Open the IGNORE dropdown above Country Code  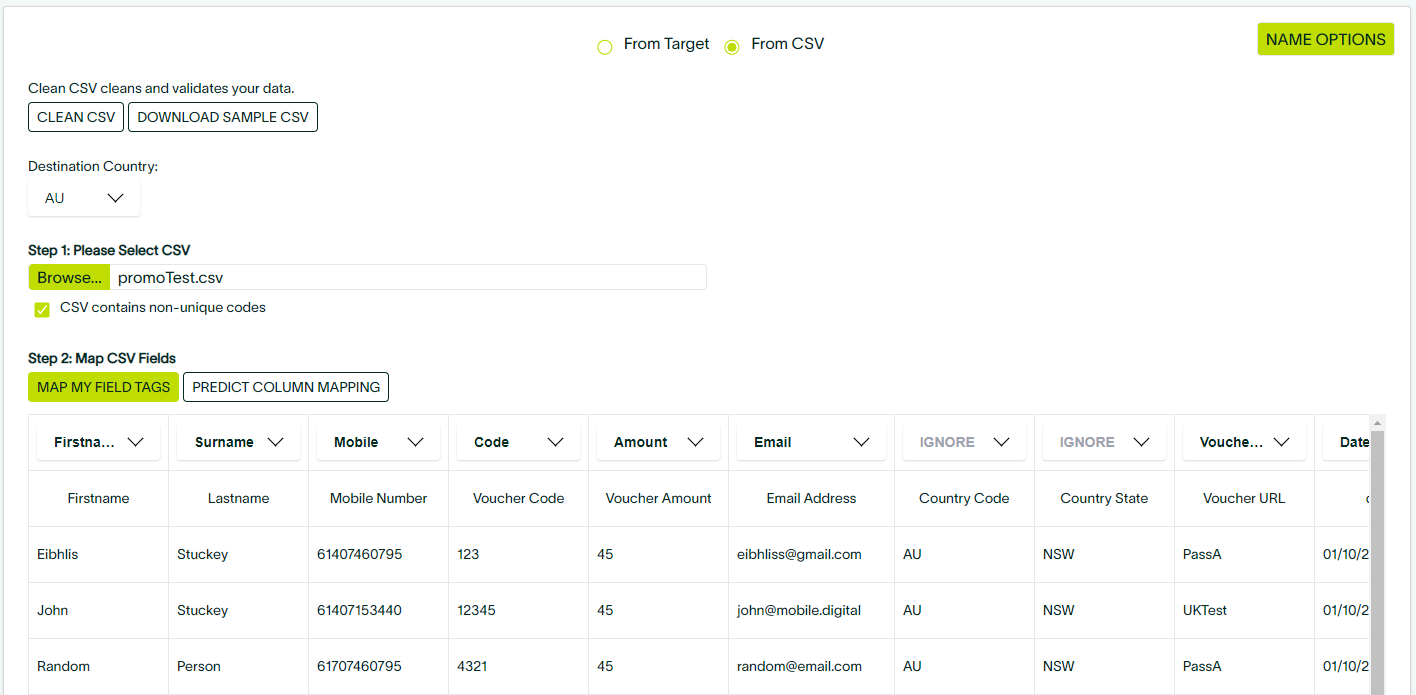(964, 442)
